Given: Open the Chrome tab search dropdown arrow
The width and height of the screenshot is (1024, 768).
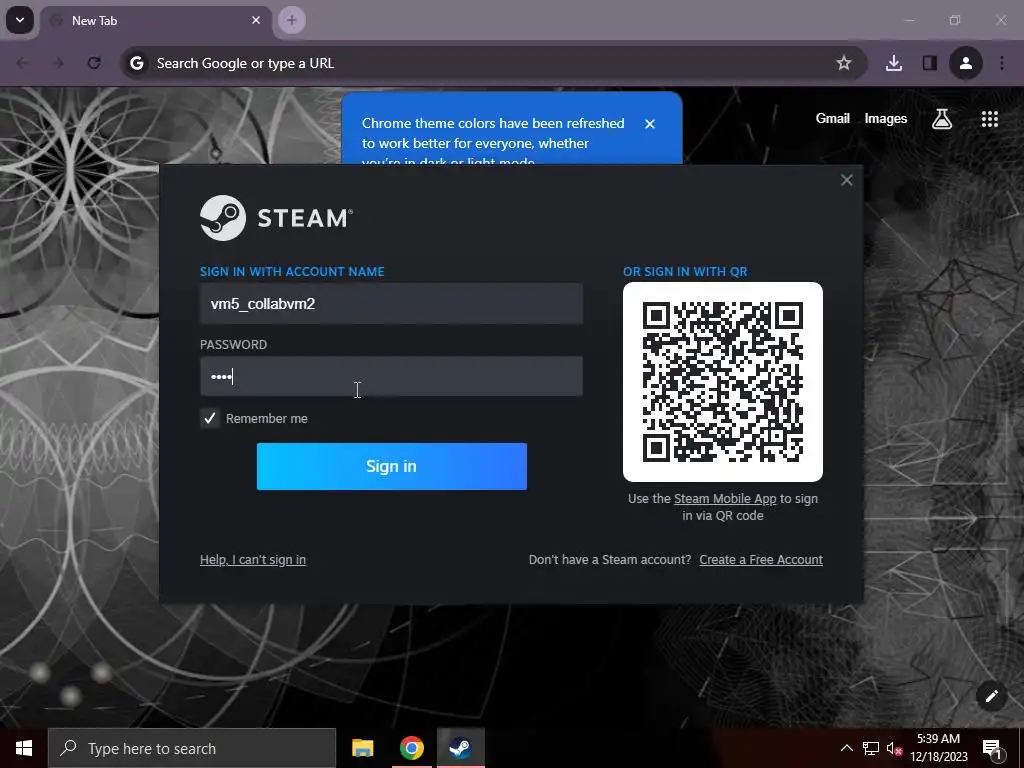Looking at the screenshot, I should tap(20, 20).
